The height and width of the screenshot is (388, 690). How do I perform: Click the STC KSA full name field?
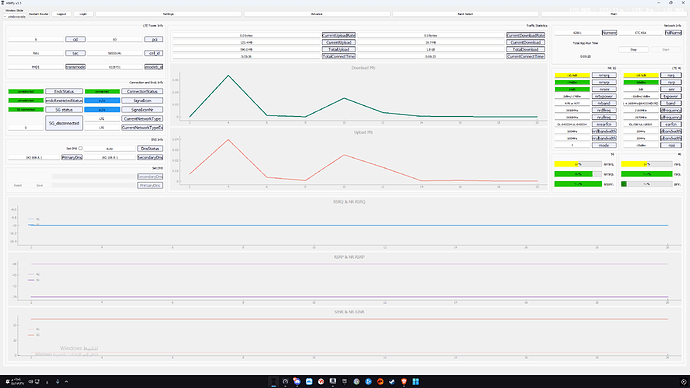coord(641,33)
